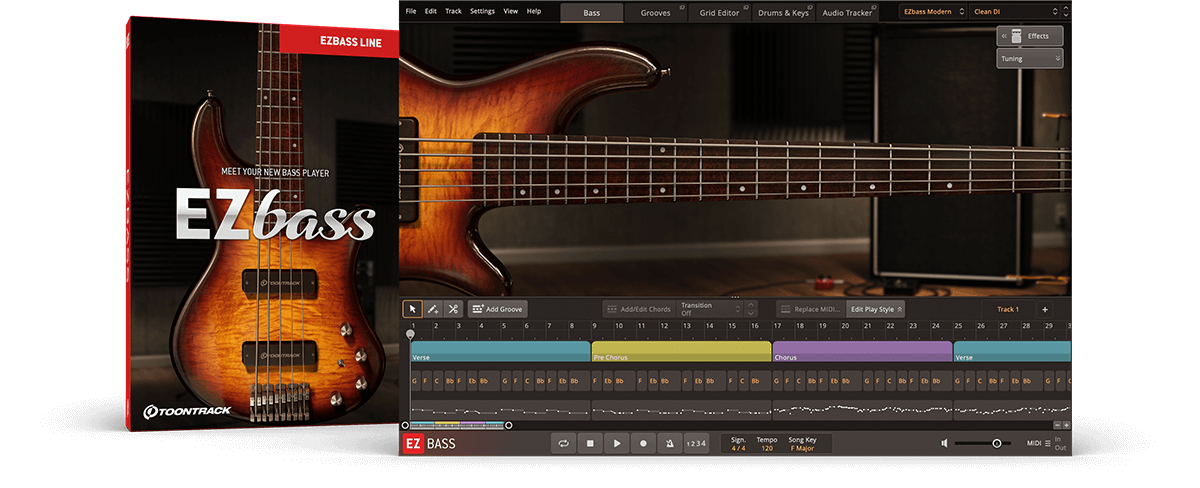Toggle loop playback on

pyautogui.click(x=565, y=443)
